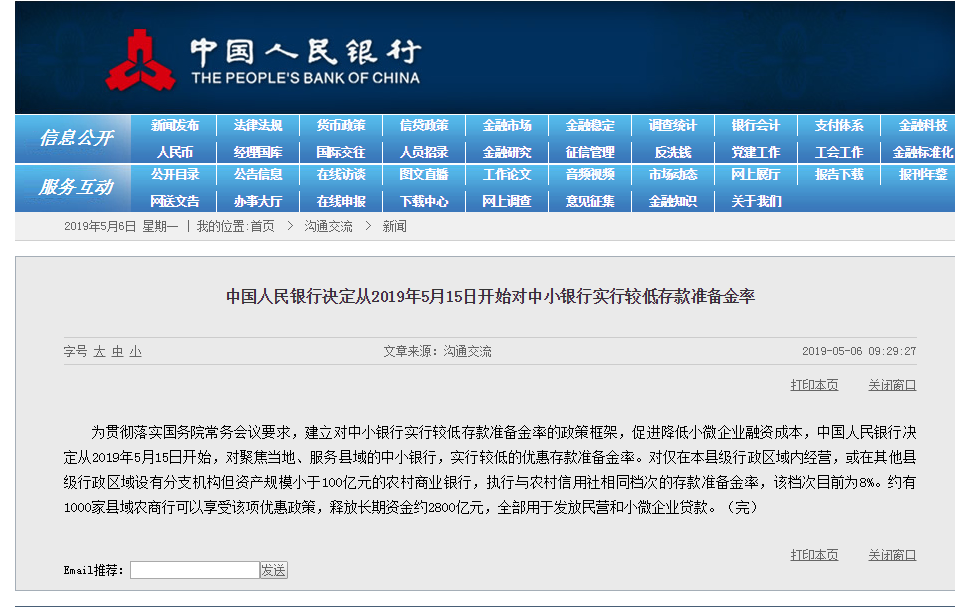Select 信贷政策 in the navigation bar
This screenshot has width=955, height=607.
(x=424, y=125)
